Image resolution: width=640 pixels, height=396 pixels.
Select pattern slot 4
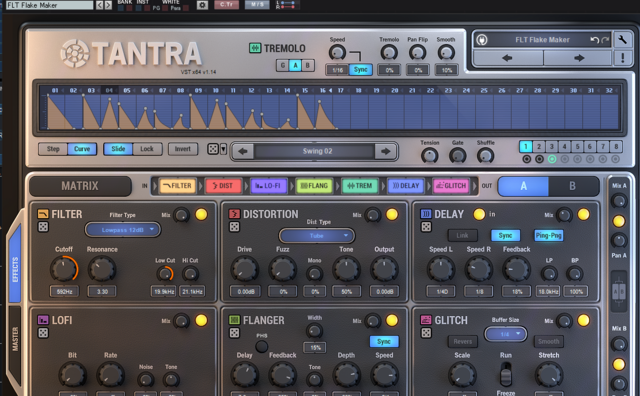click(x=564, y=146)
